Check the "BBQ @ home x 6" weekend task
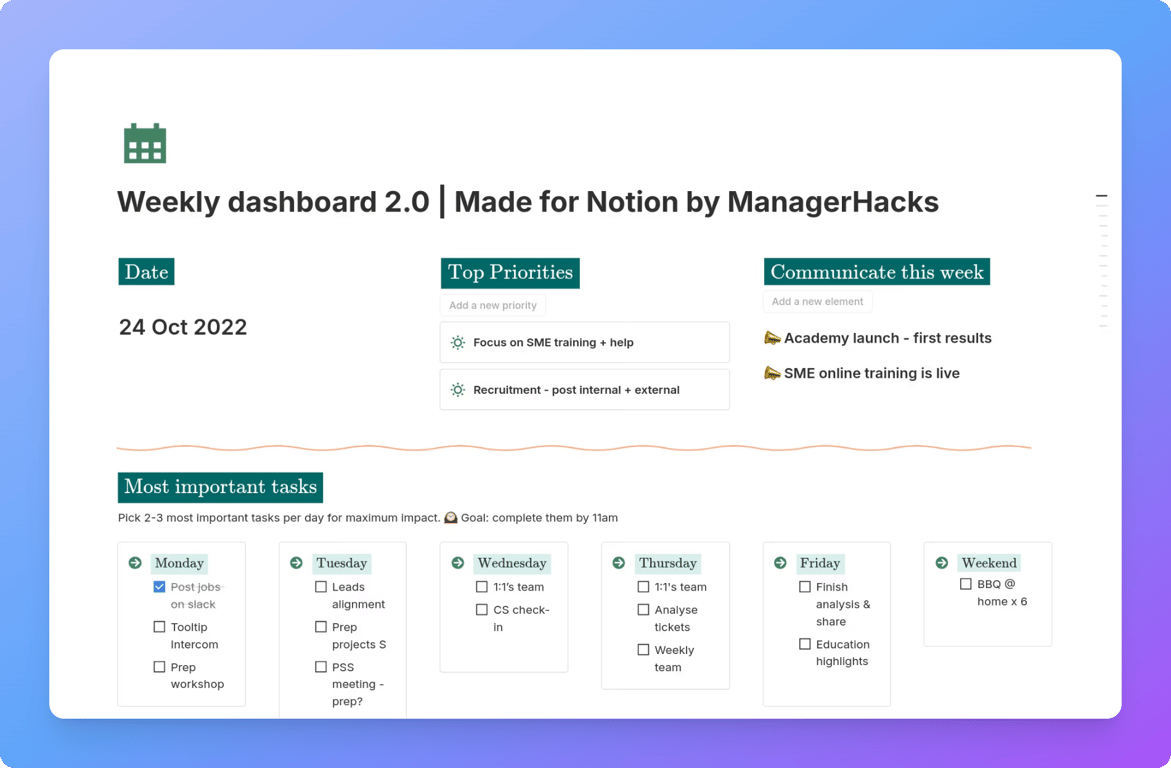 [966, 583]
